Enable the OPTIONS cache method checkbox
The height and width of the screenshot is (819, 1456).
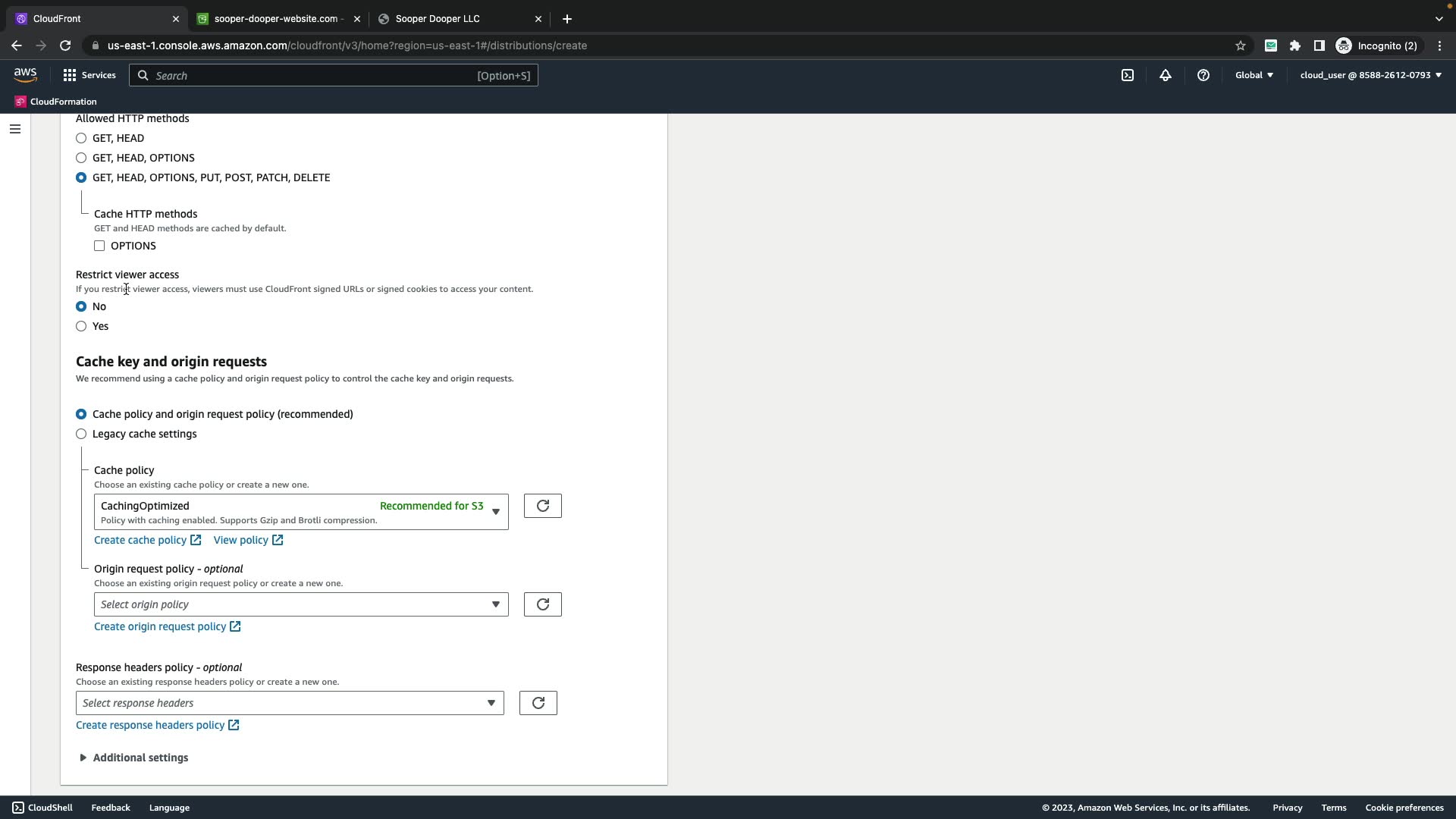click(99, 246)
